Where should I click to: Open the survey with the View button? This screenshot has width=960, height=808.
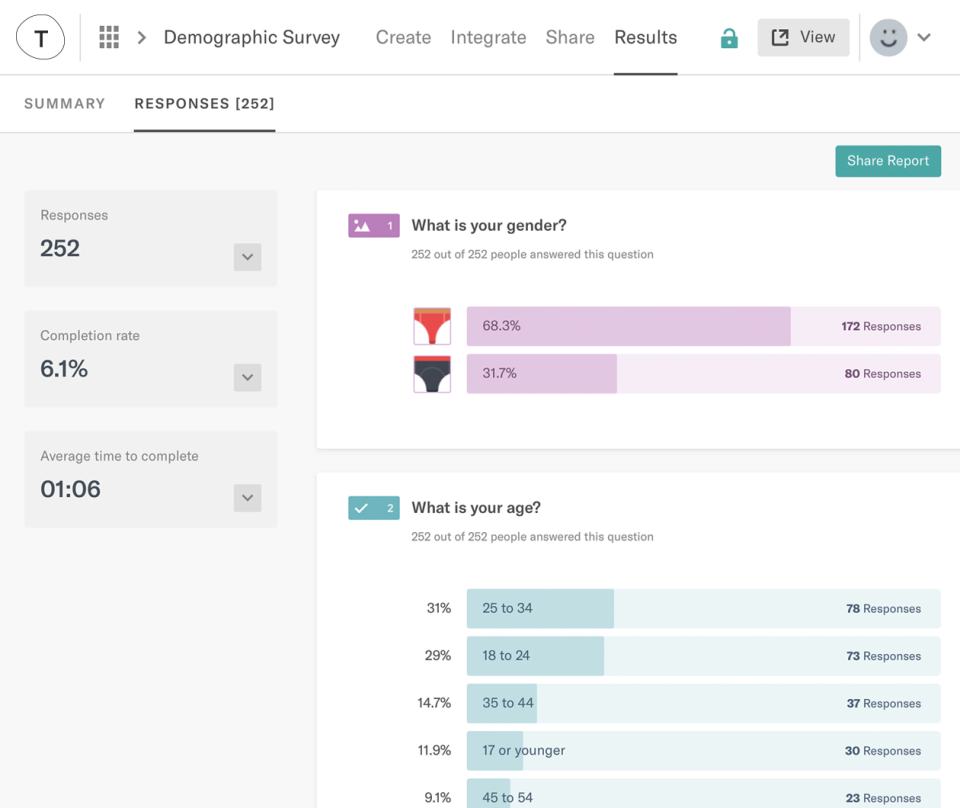point(803,37)
